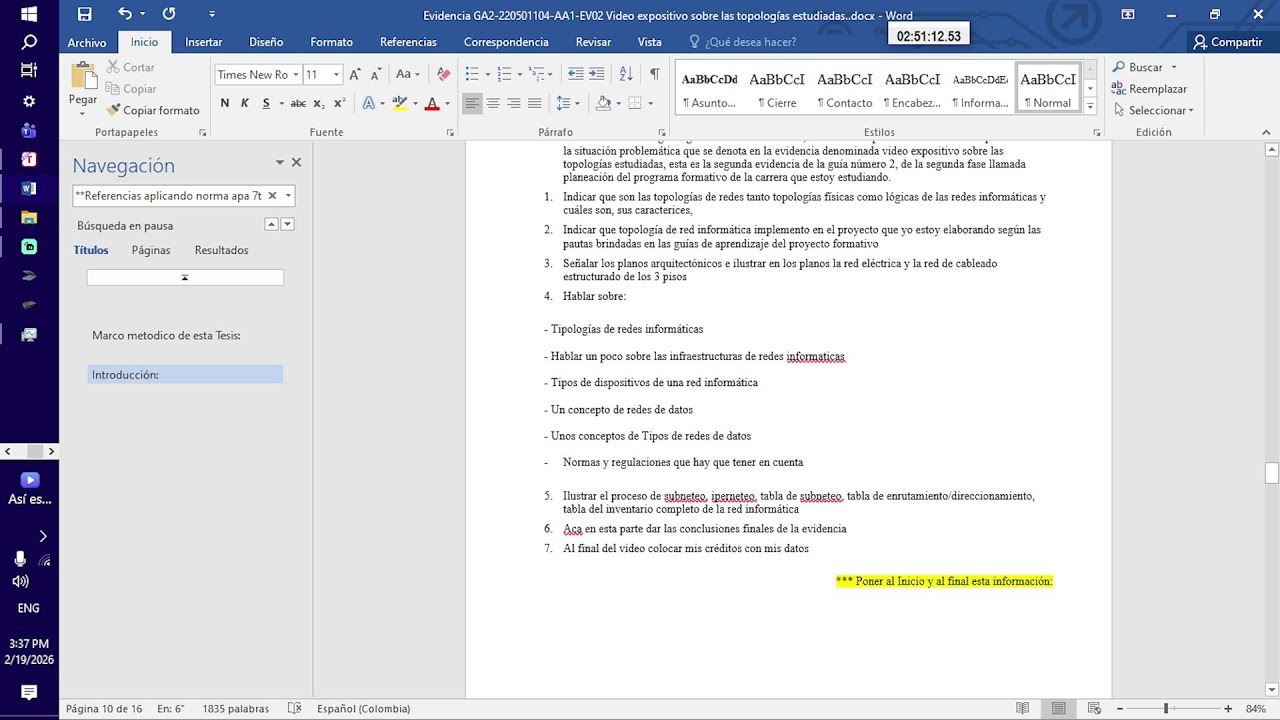Open borders dropdown
Image resolution: width=1280 pixels, height=720 pixels.
[650, 103]
